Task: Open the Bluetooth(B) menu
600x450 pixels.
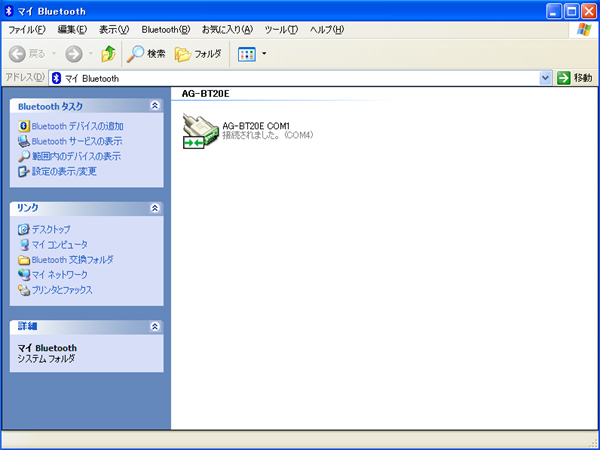Action: click(x=166, y=29)
